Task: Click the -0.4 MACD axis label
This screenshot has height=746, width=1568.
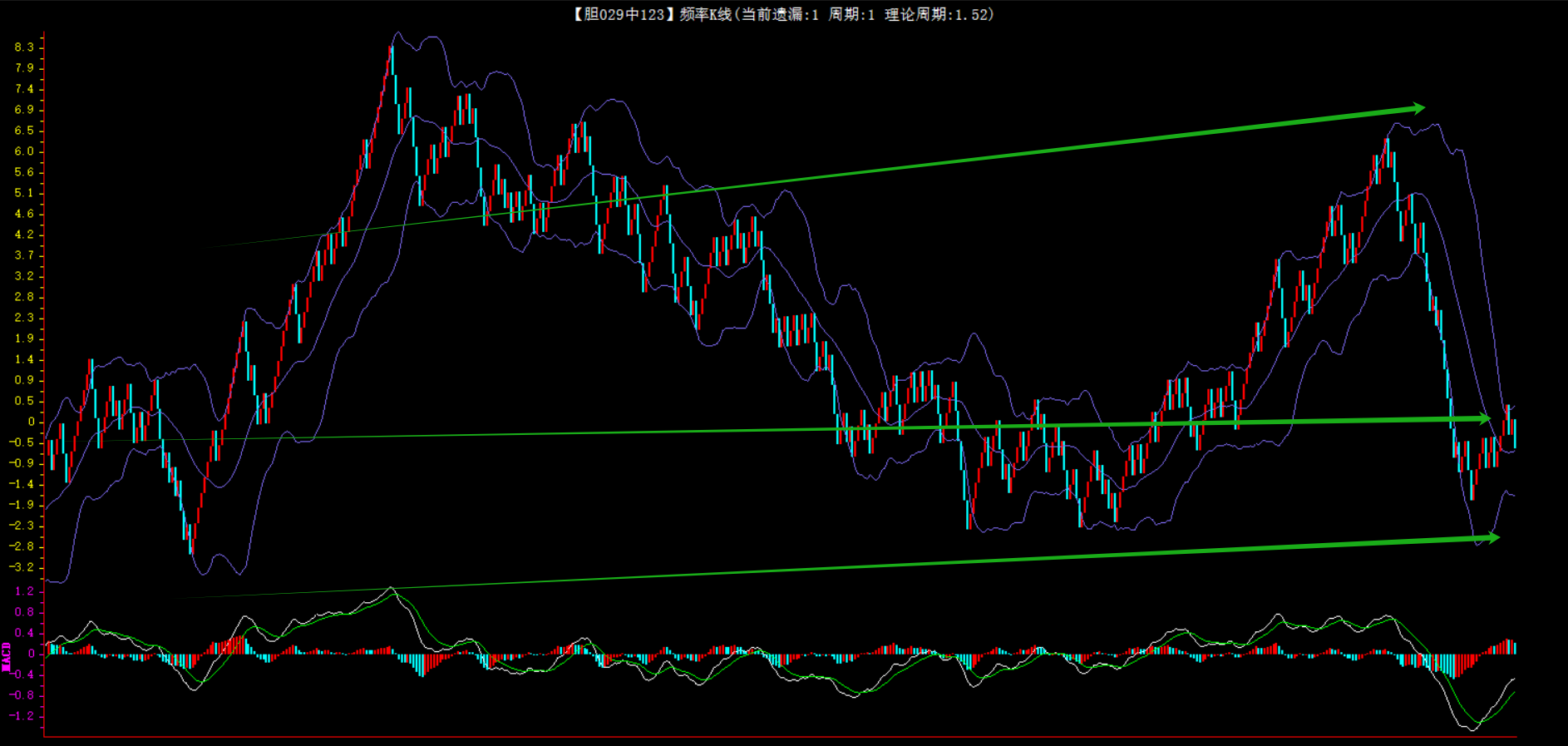Action: pos(22,674)
